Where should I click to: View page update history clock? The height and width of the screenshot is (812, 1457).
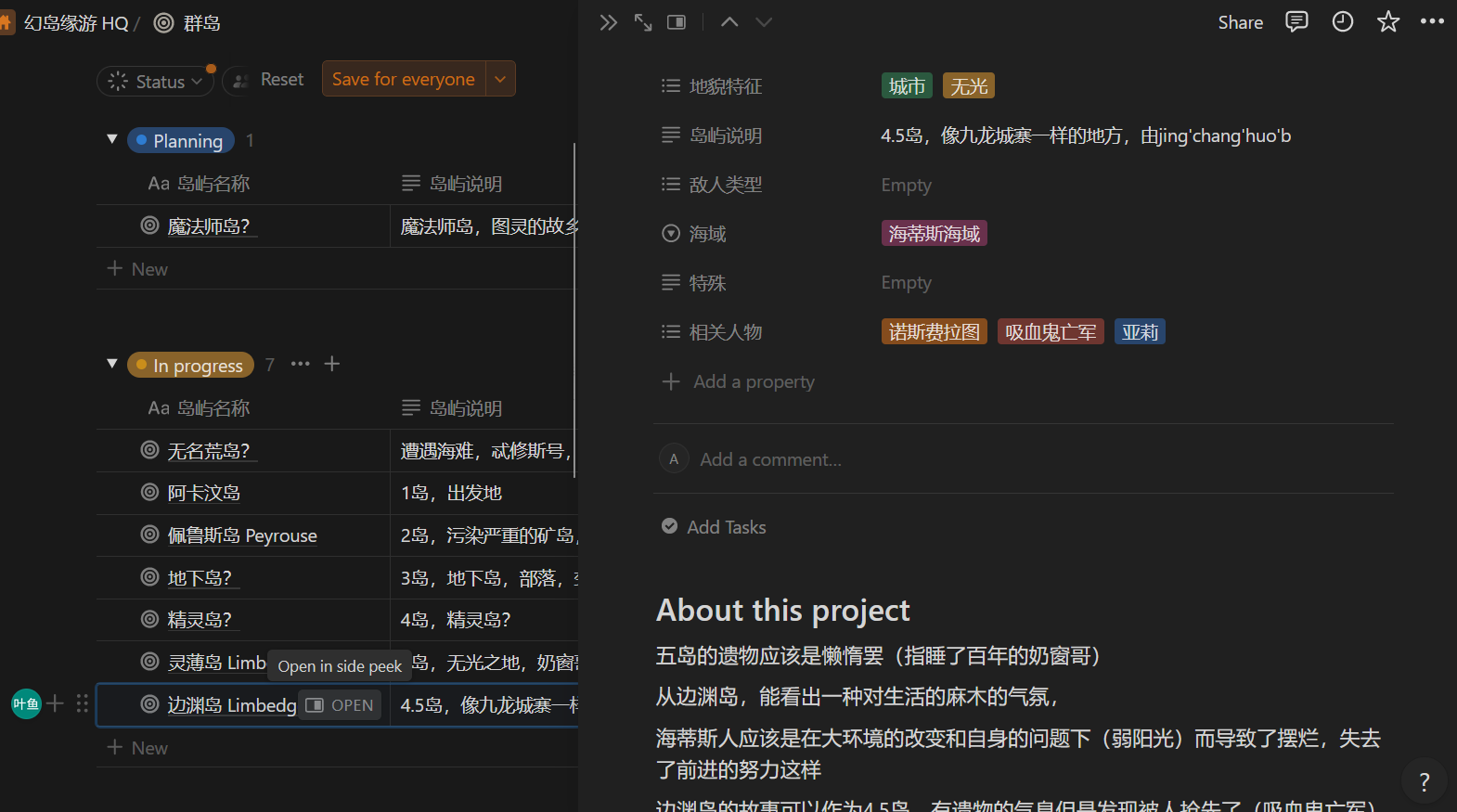(1343, 22)
